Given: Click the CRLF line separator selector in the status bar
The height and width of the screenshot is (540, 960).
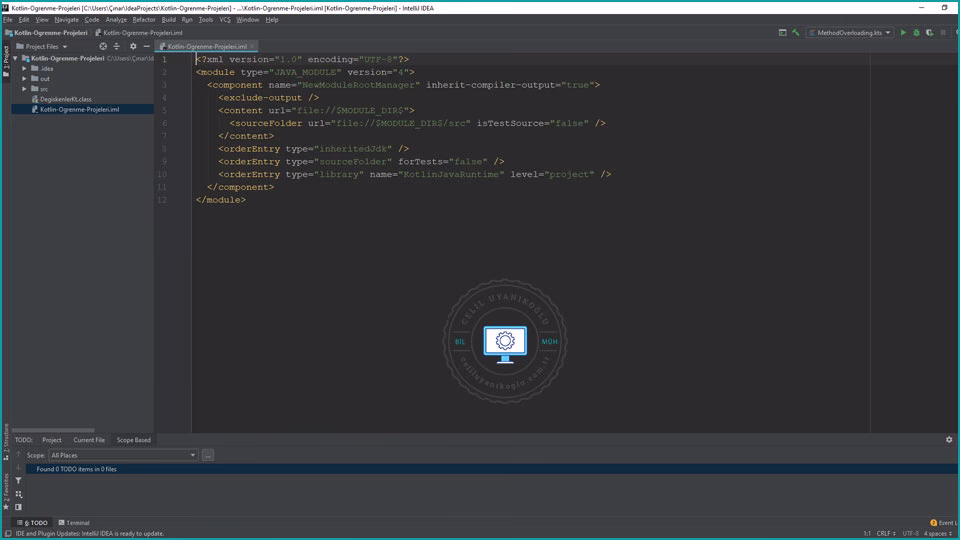Looking at the screenshot, I should point(886,533).
